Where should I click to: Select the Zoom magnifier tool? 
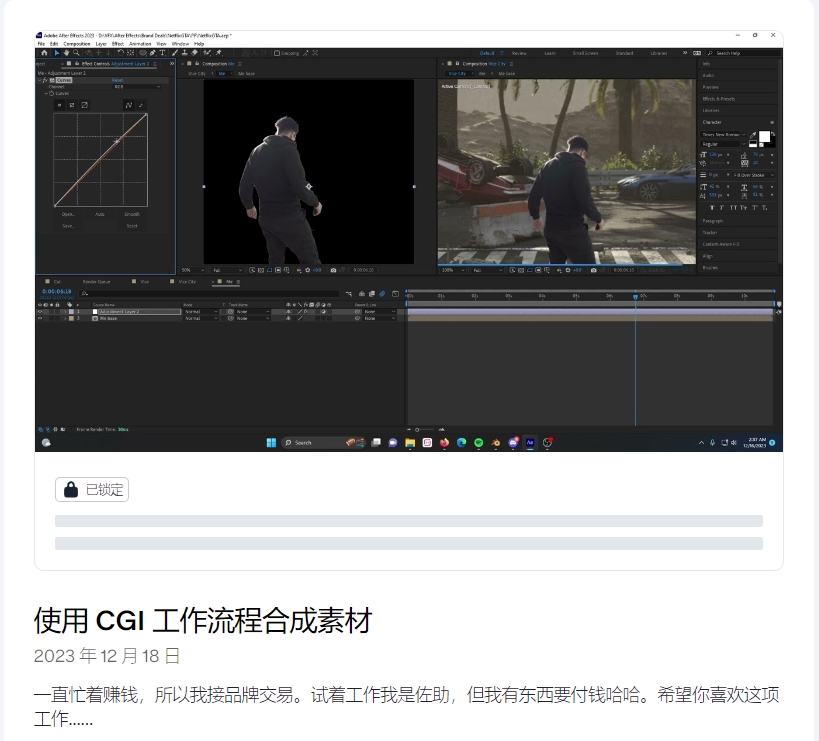pyautogui.click(x=76, y=53)
